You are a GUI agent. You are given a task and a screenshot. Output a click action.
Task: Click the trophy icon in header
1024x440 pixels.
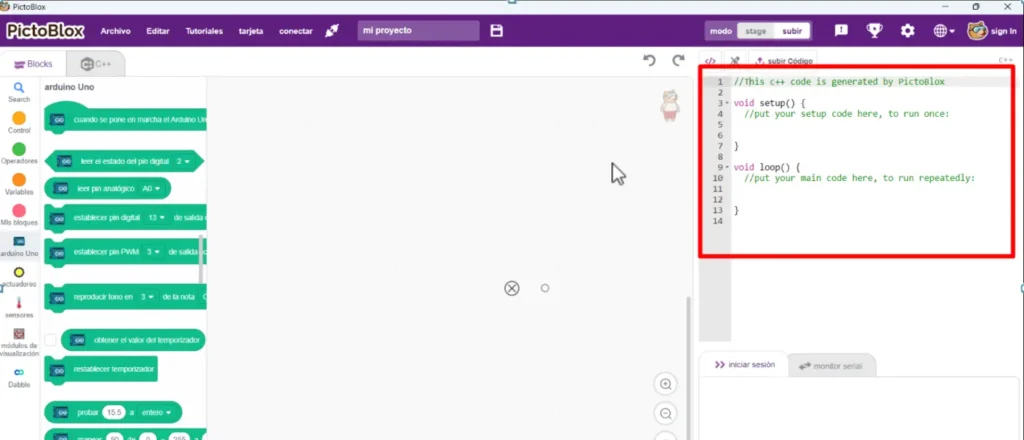pyautogui.click(x=874, y=31)
